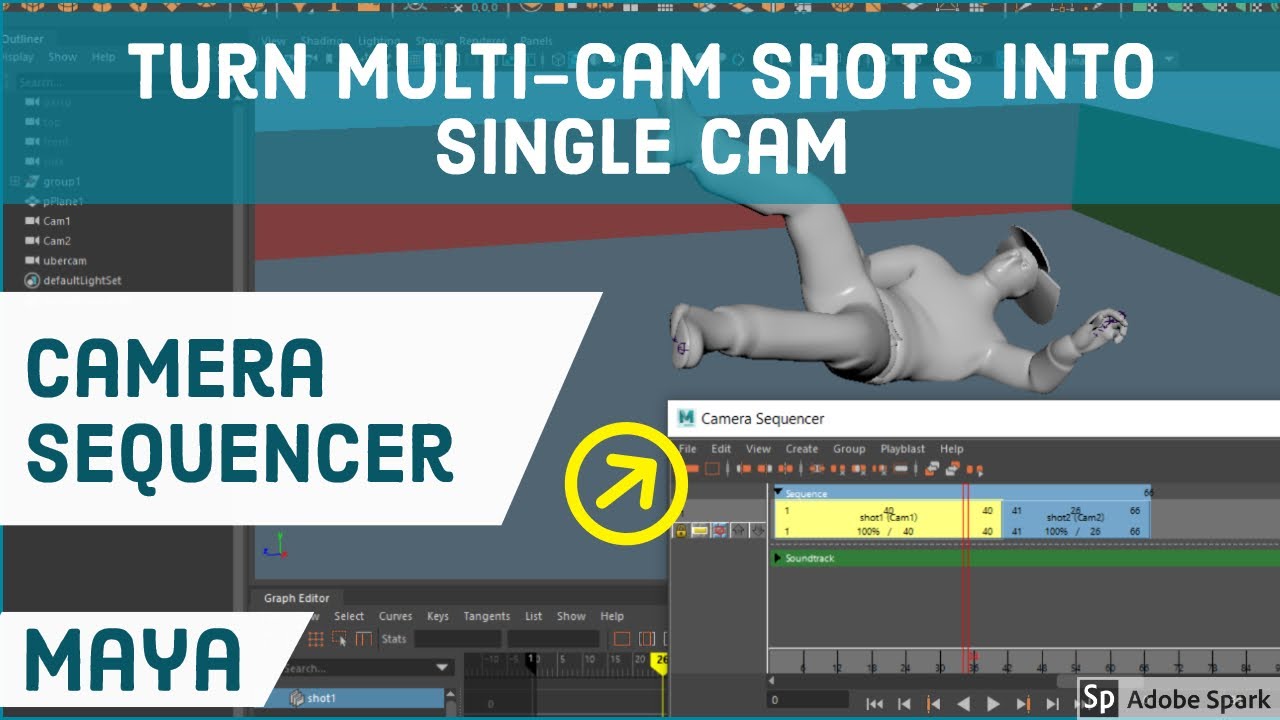The width and height of the screenshot is (1280, 720).
Task: Click the frame number field showing 0
Action: [x=808, y=700]
